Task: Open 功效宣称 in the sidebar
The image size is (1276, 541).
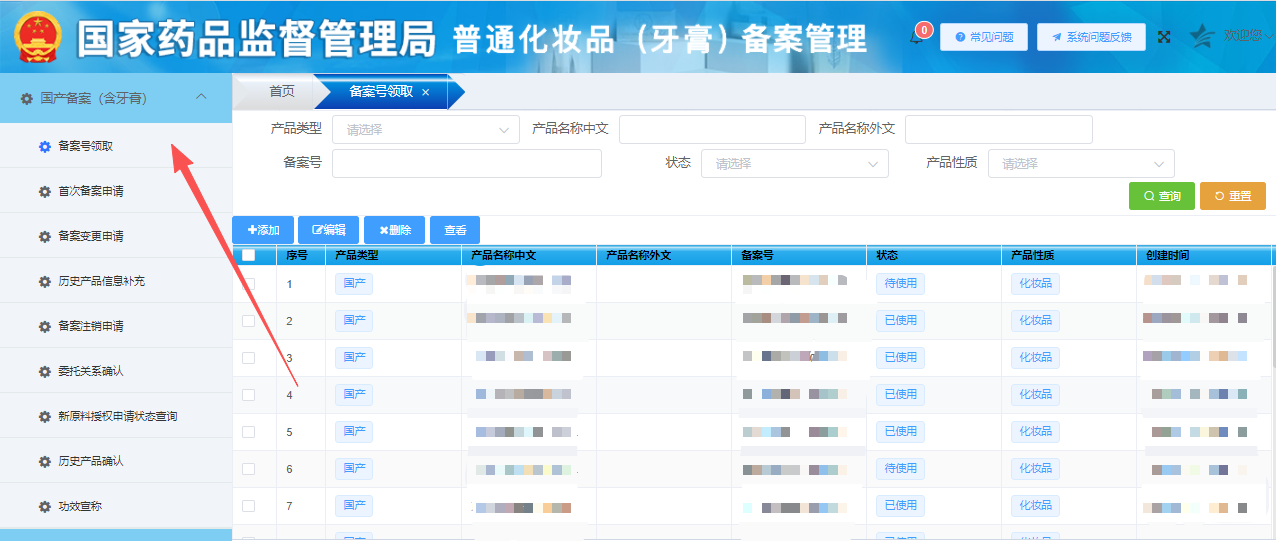Action: [x=116, y=506]
